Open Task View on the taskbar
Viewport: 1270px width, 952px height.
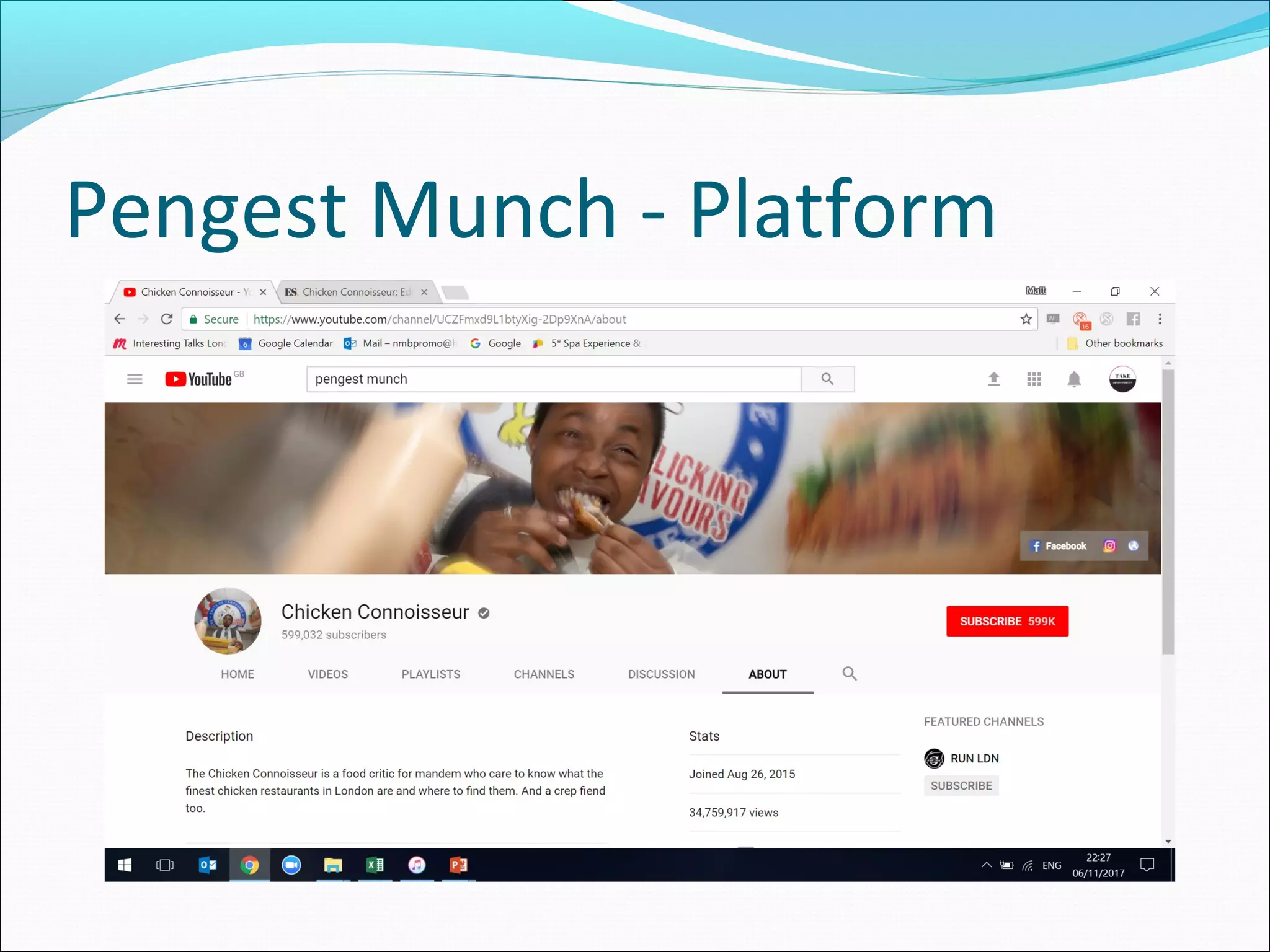(165, 865)
